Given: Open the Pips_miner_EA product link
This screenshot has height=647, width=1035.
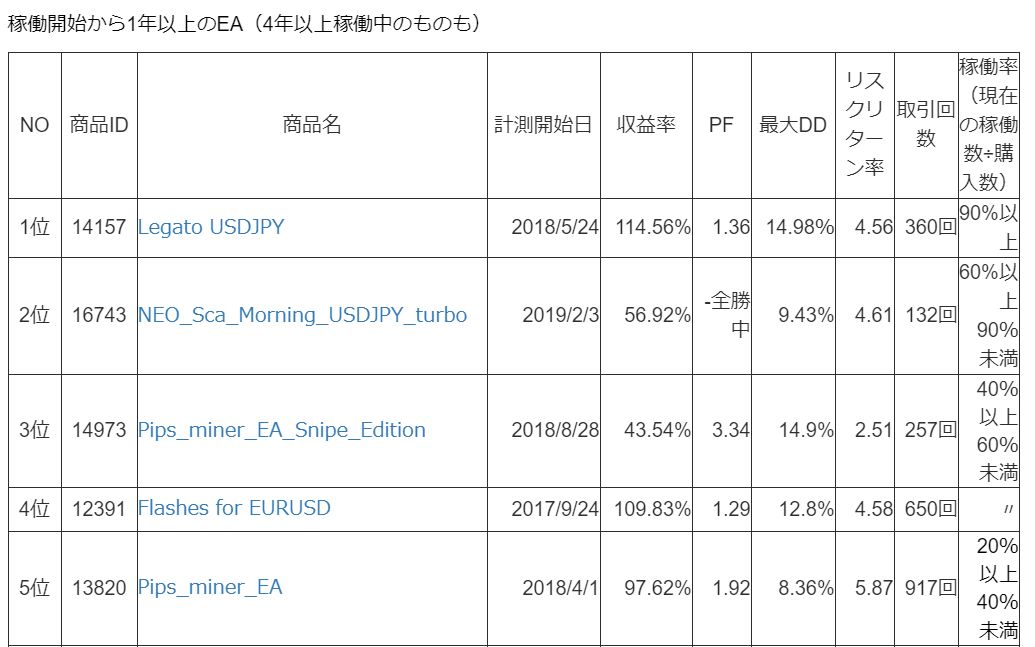Looking at the screenshot, I should coord(210,587).
